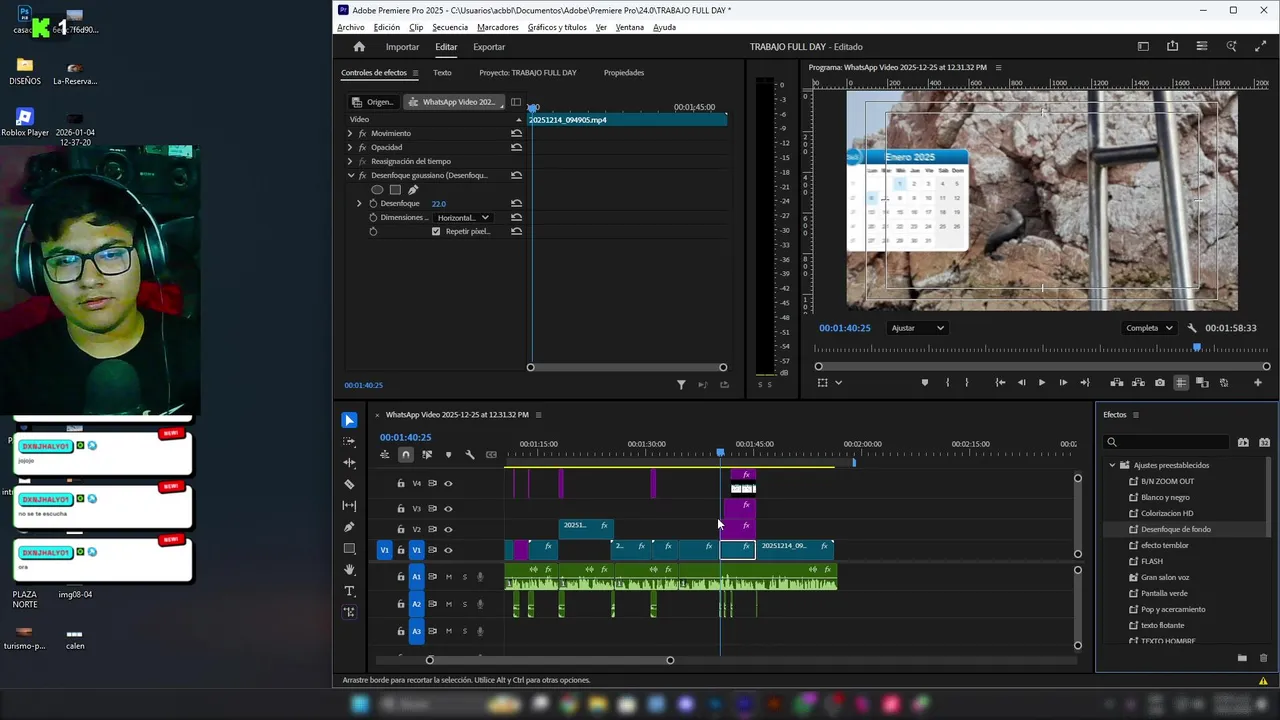Open the Completa playback resolution dropdown

click(x=1148, y=328)
